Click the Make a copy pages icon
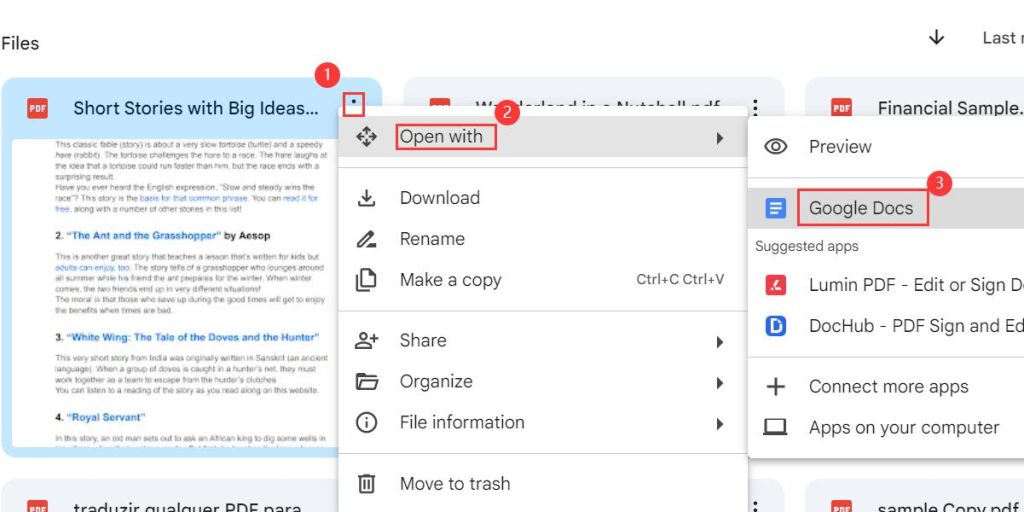Screen dimensions: 1024x512 click(366, 280)
